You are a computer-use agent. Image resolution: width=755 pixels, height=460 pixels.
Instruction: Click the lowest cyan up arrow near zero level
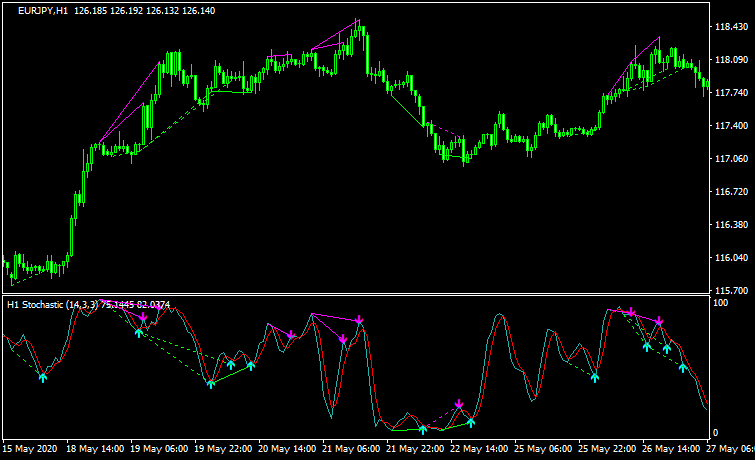click(423, 428)
